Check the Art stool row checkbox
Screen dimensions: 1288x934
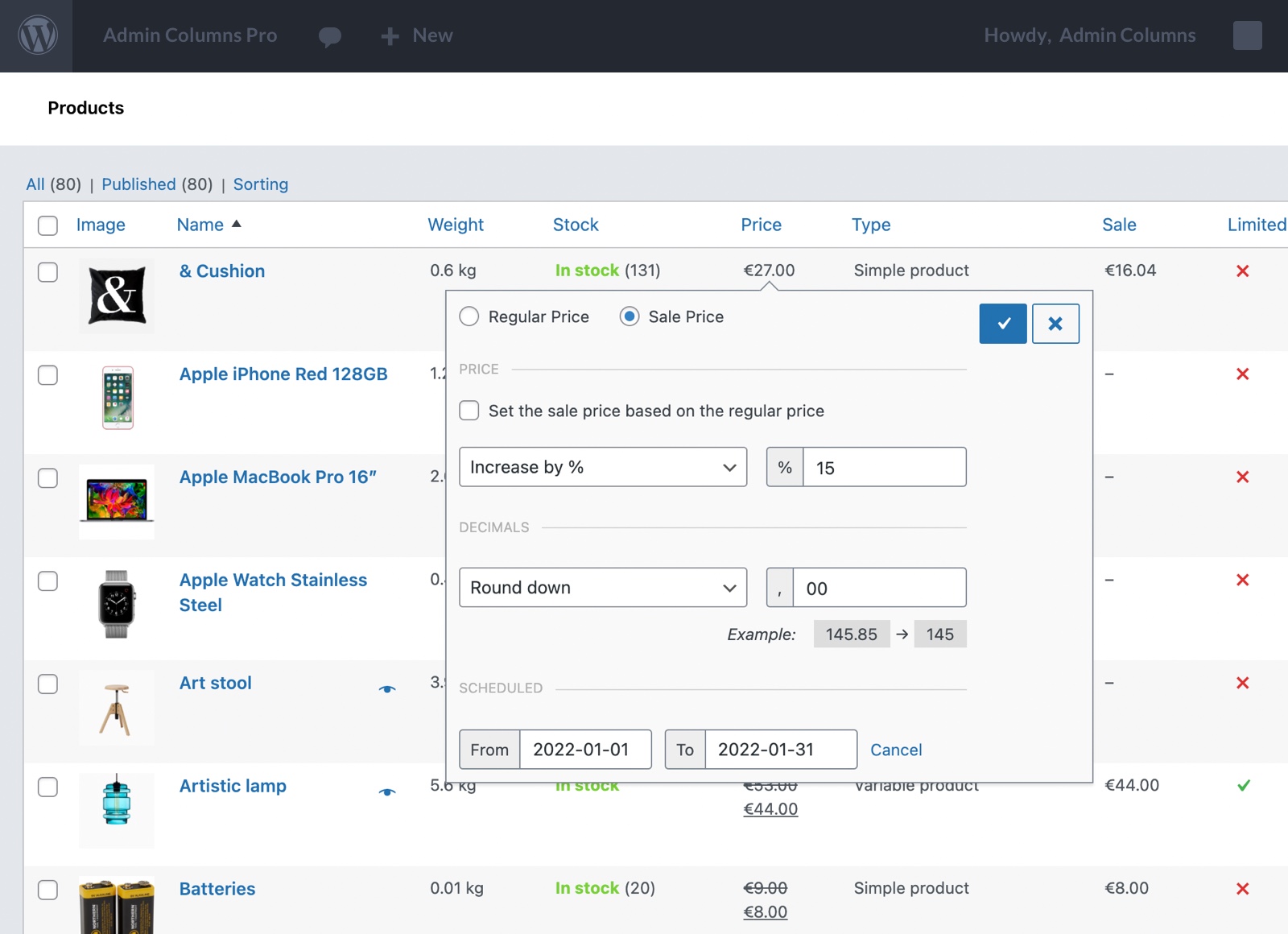48,684
